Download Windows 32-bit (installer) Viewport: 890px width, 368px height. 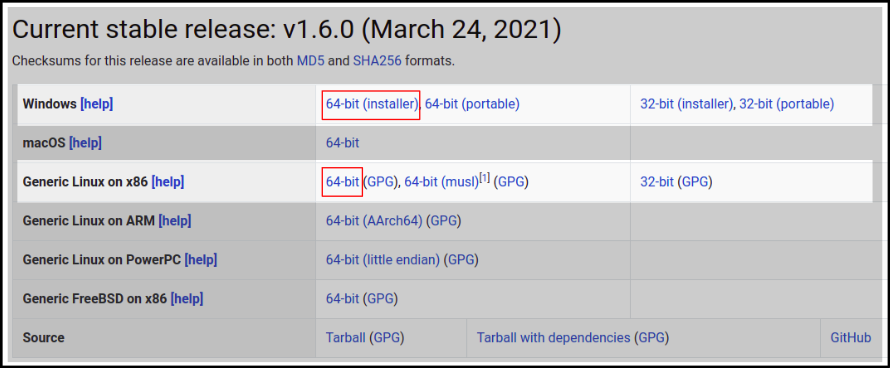click(686, 104)
